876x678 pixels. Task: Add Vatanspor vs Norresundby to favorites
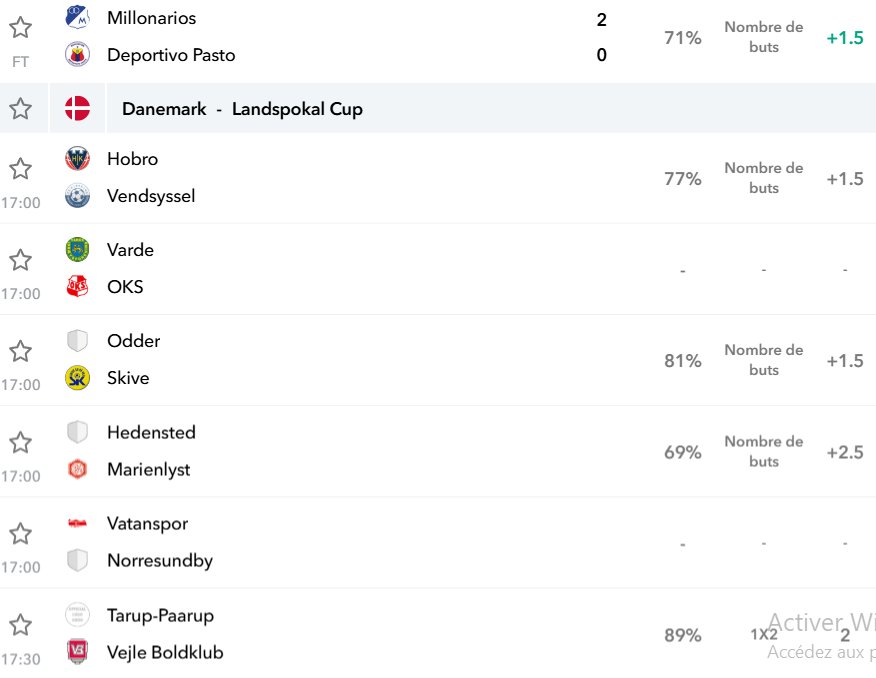pyautogui.click(x=21, y=533)
